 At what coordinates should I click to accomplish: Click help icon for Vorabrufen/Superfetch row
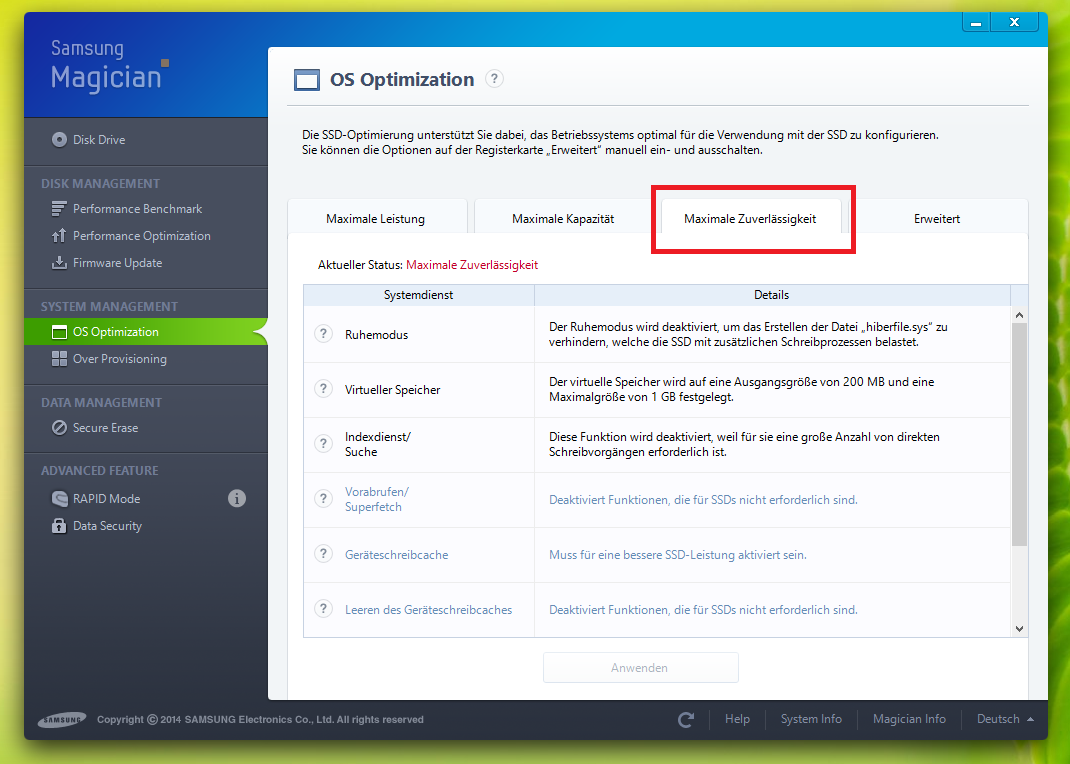click(x=323, y=499)
